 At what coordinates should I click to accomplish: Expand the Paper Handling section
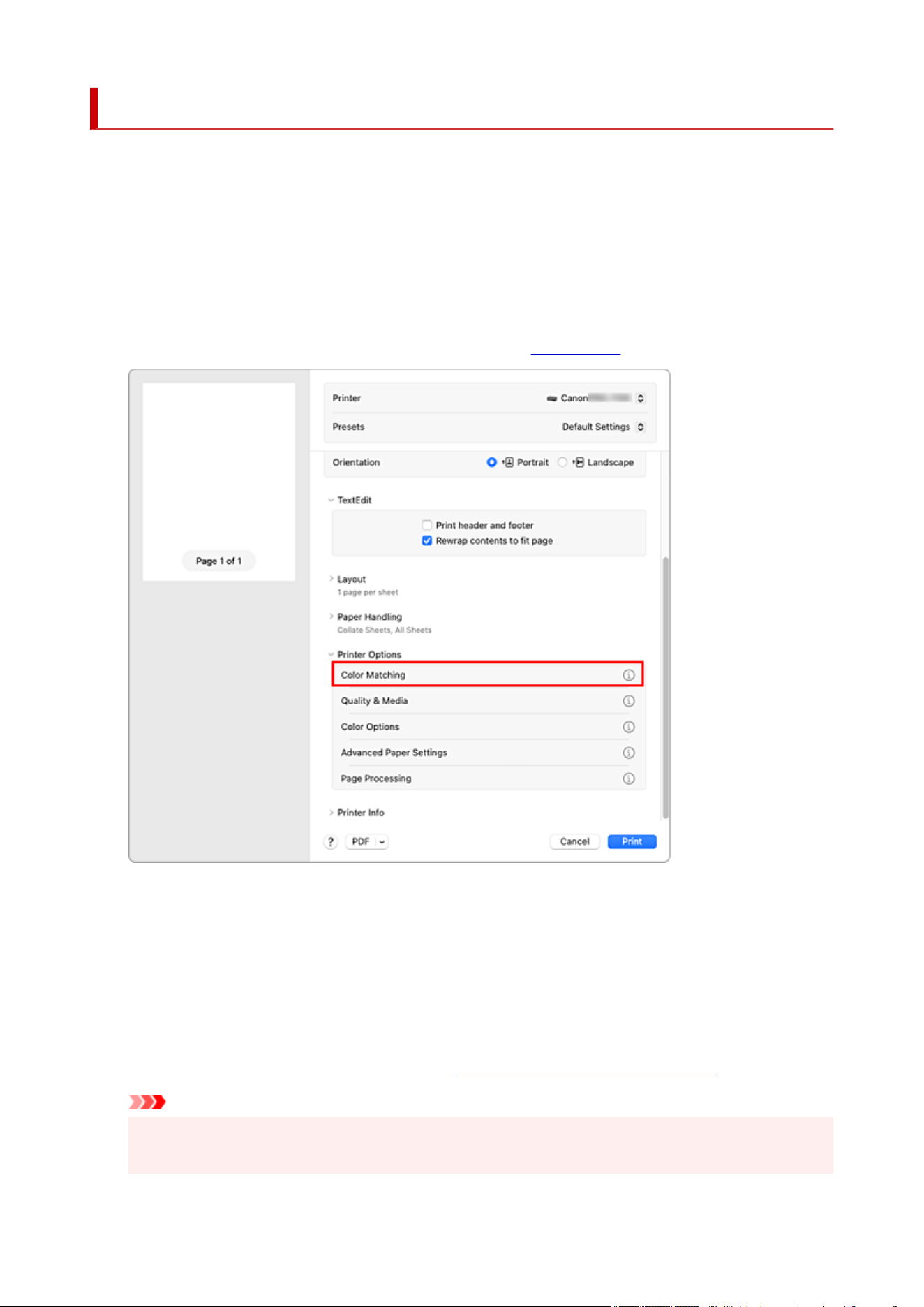pos(331,616)
